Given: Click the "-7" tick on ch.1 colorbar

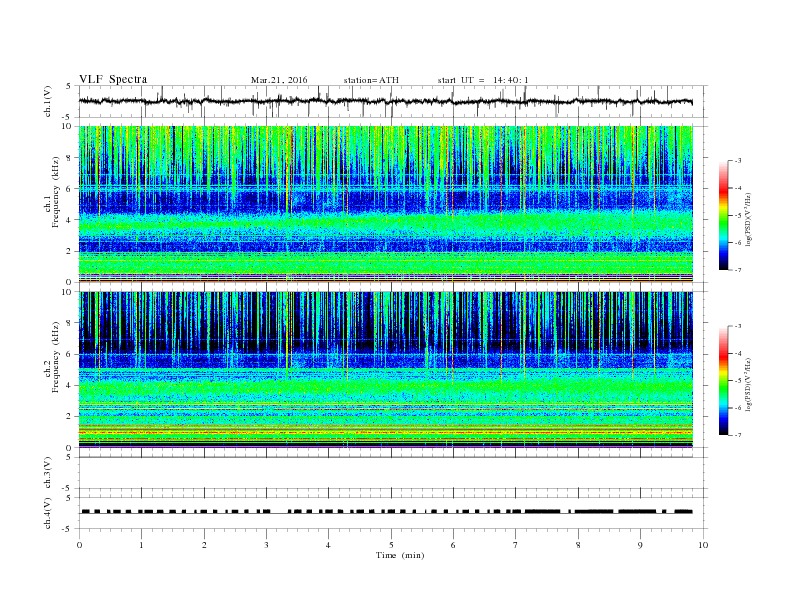Looking at the screenshot, I should [x=737, y=270].
